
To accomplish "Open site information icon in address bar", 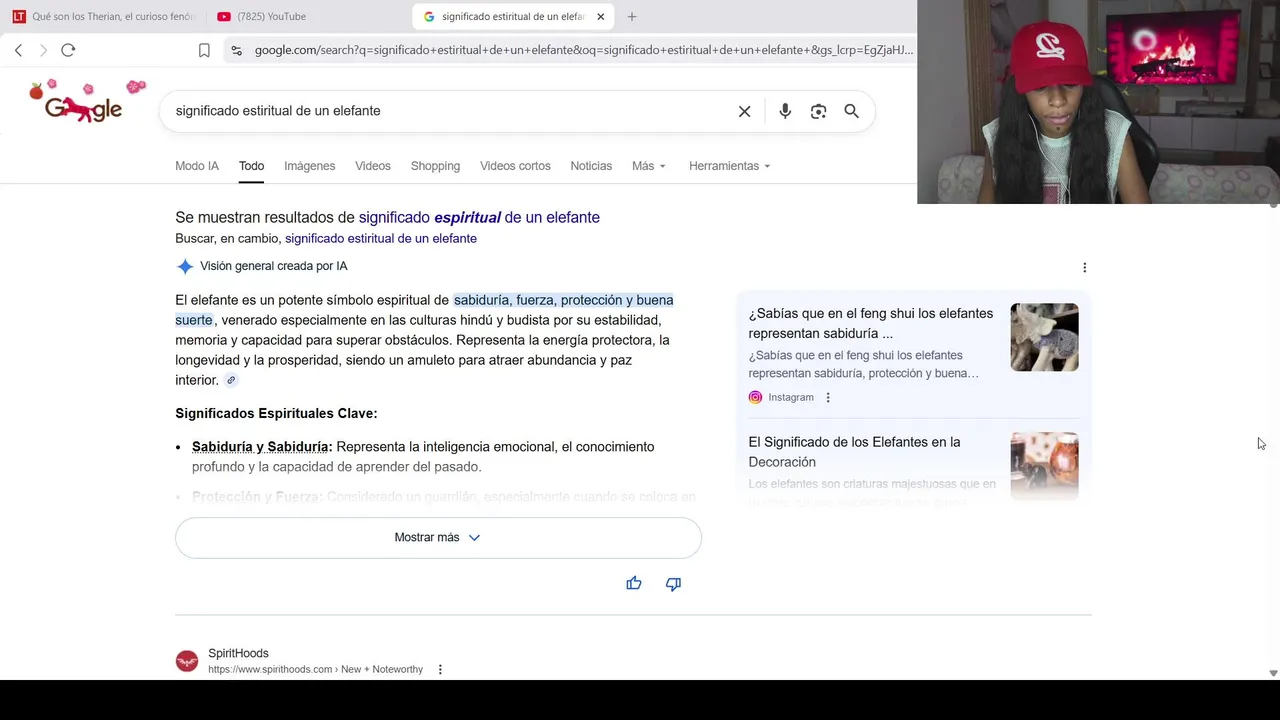I will (x=236, y=50).
